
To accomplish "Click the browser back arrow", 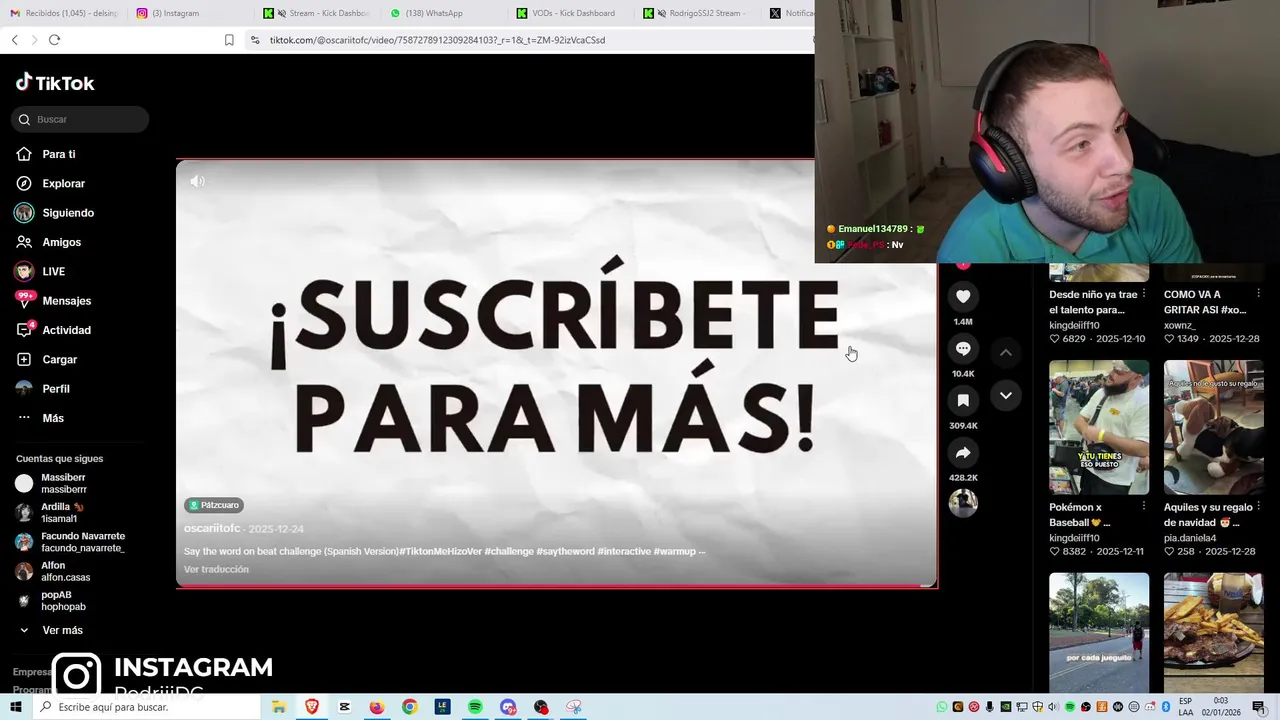I will point(14,40).
